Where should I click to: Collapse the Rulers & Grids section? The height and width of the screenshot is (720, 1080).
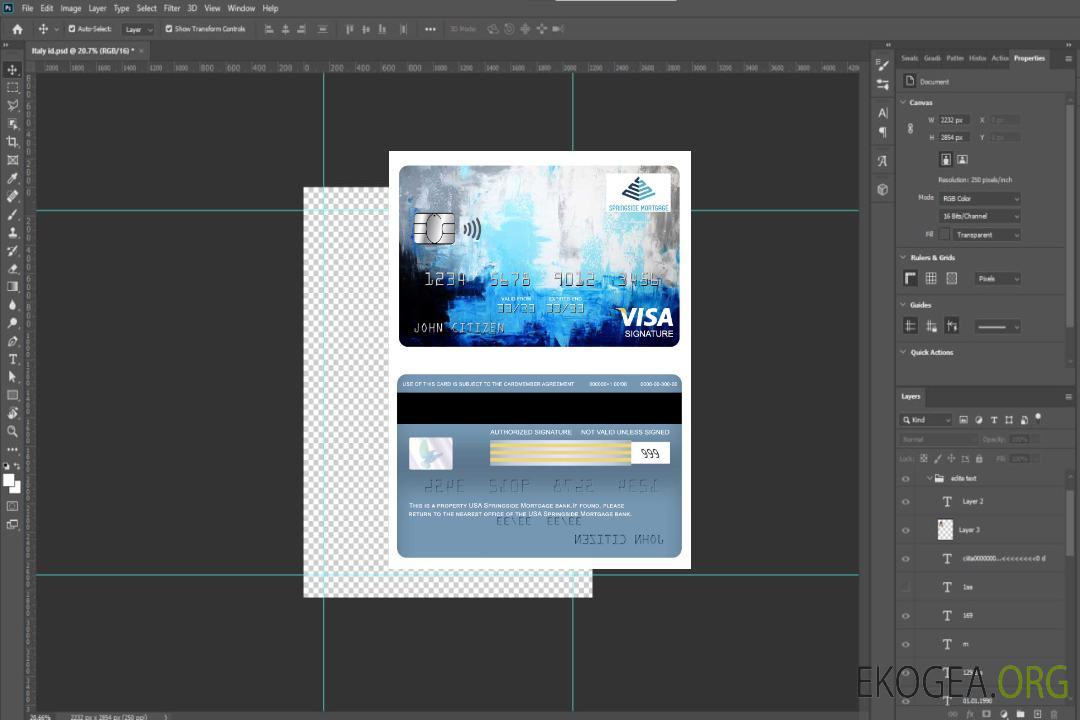(904, 257)
